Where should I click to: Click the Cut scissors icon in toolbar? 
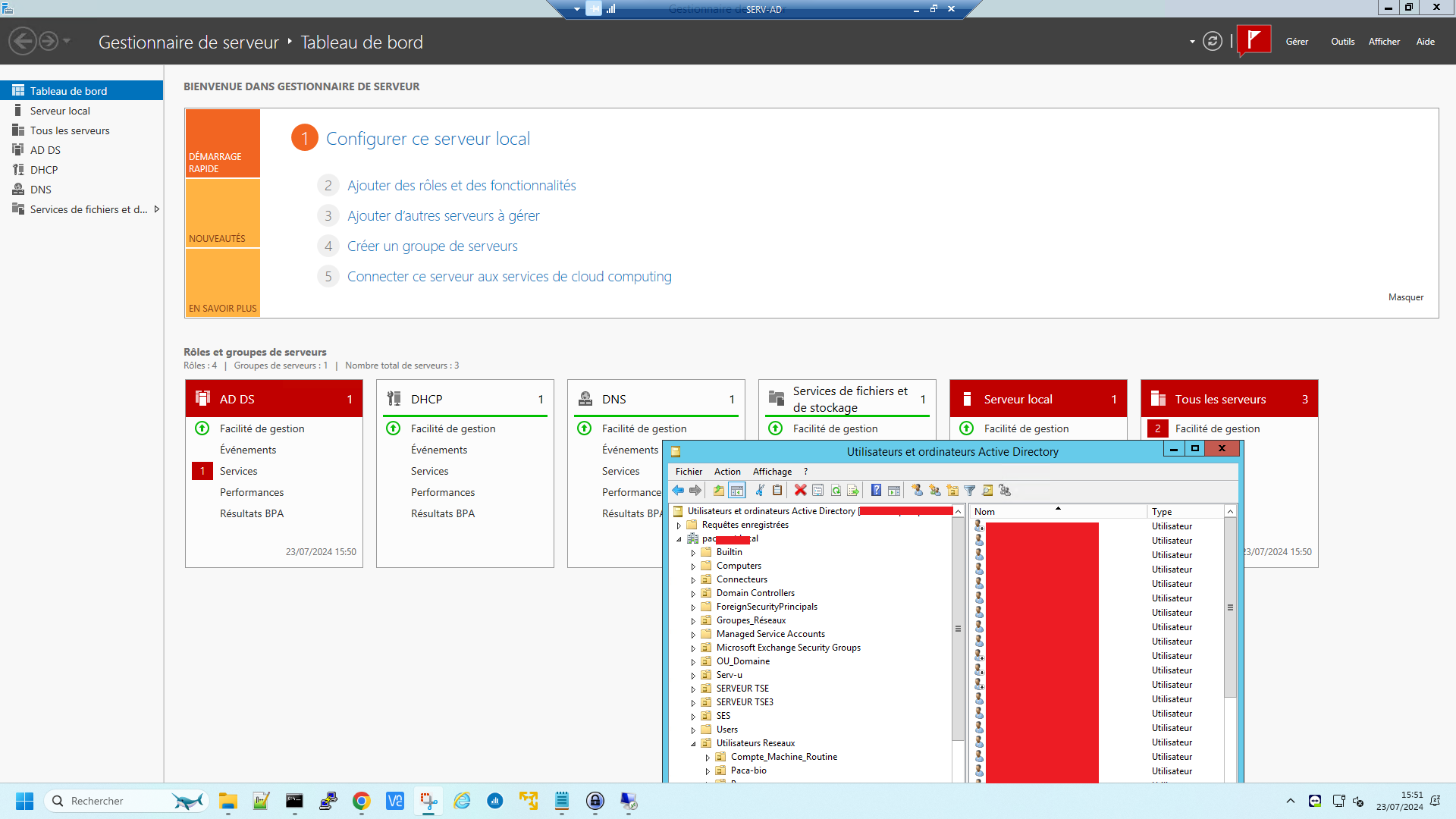click(759, 490)
